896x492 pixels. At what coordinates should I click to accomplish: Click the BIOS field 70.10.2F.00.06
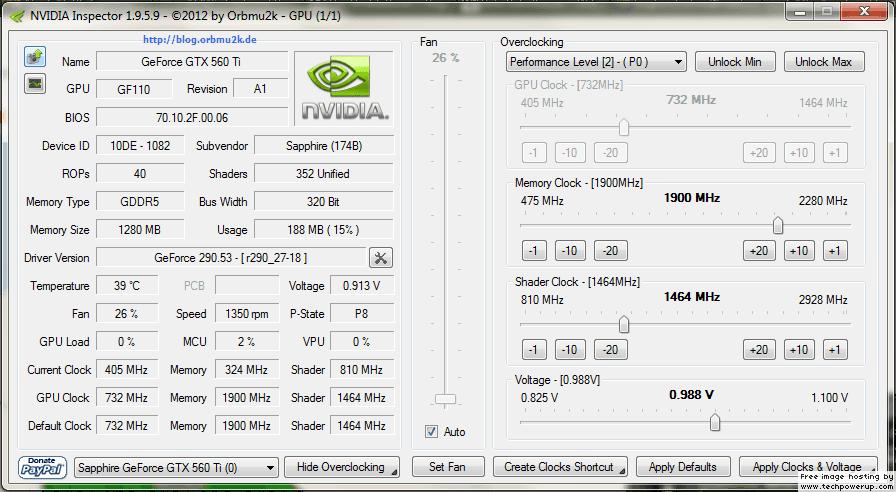(192, 117)
